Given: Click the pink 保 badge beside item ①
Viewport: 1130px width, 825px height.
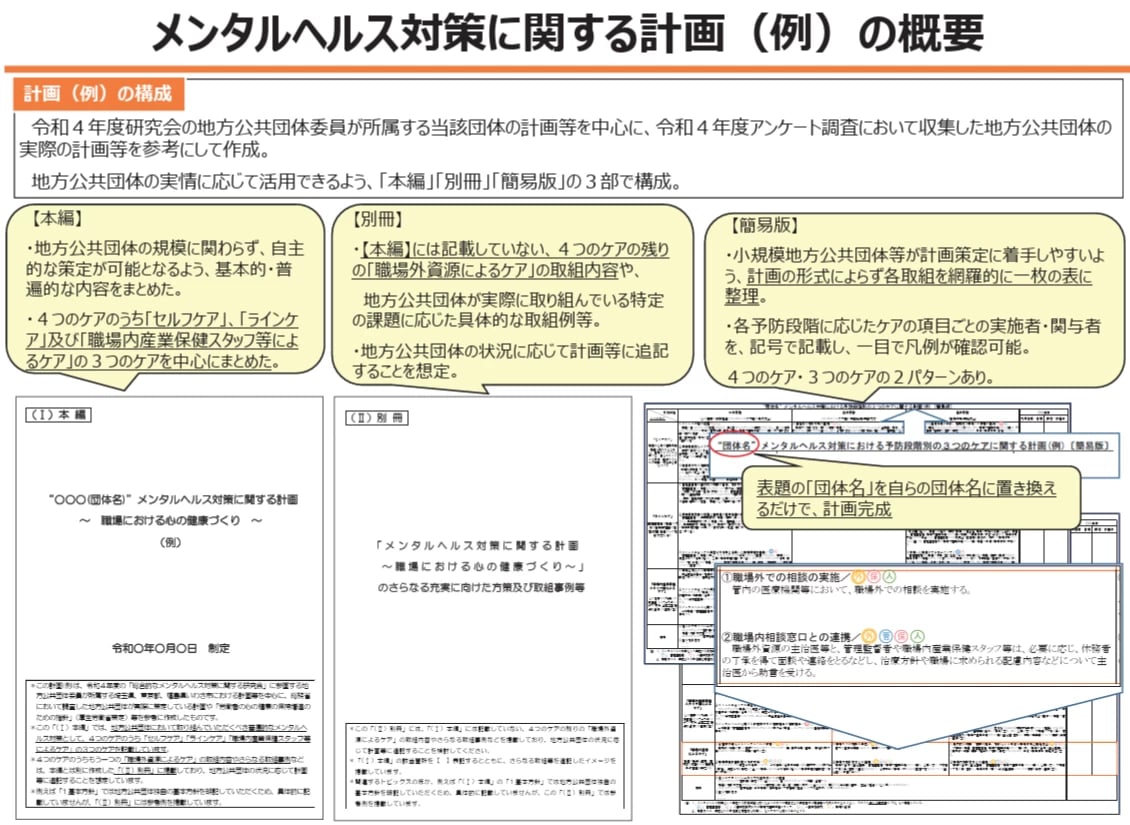Looking at the screenshot, I should (875, 577).
